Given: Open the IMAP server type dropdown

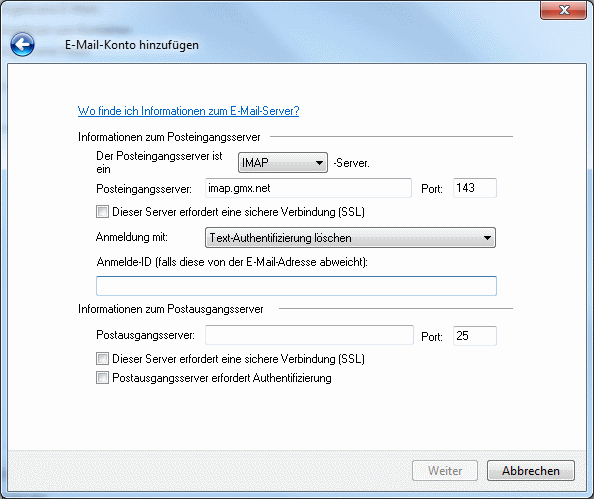Looking at the screenshot, I should [x=283, y=163].
